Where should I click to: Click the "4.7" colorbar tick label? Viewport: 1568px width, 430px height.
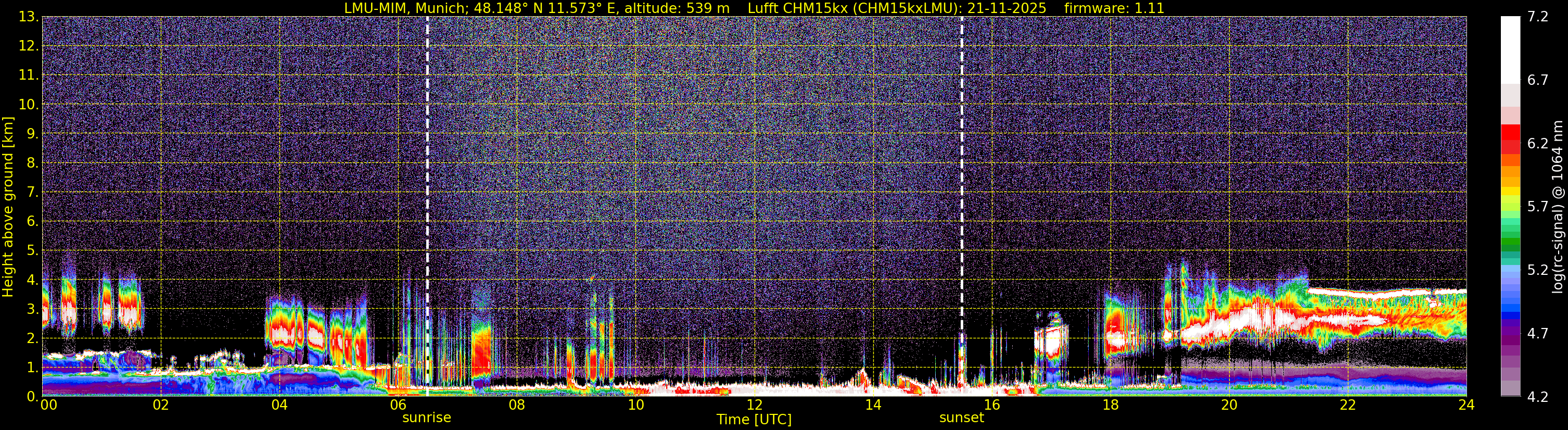coord(1538,334)
